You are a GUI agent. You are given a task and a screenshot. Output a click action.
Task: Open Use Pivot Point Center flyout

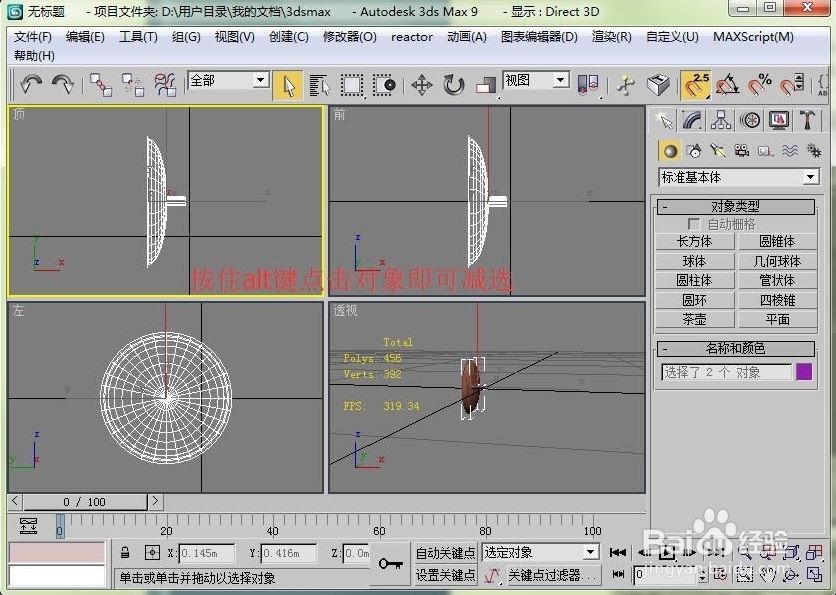[588, 85]
